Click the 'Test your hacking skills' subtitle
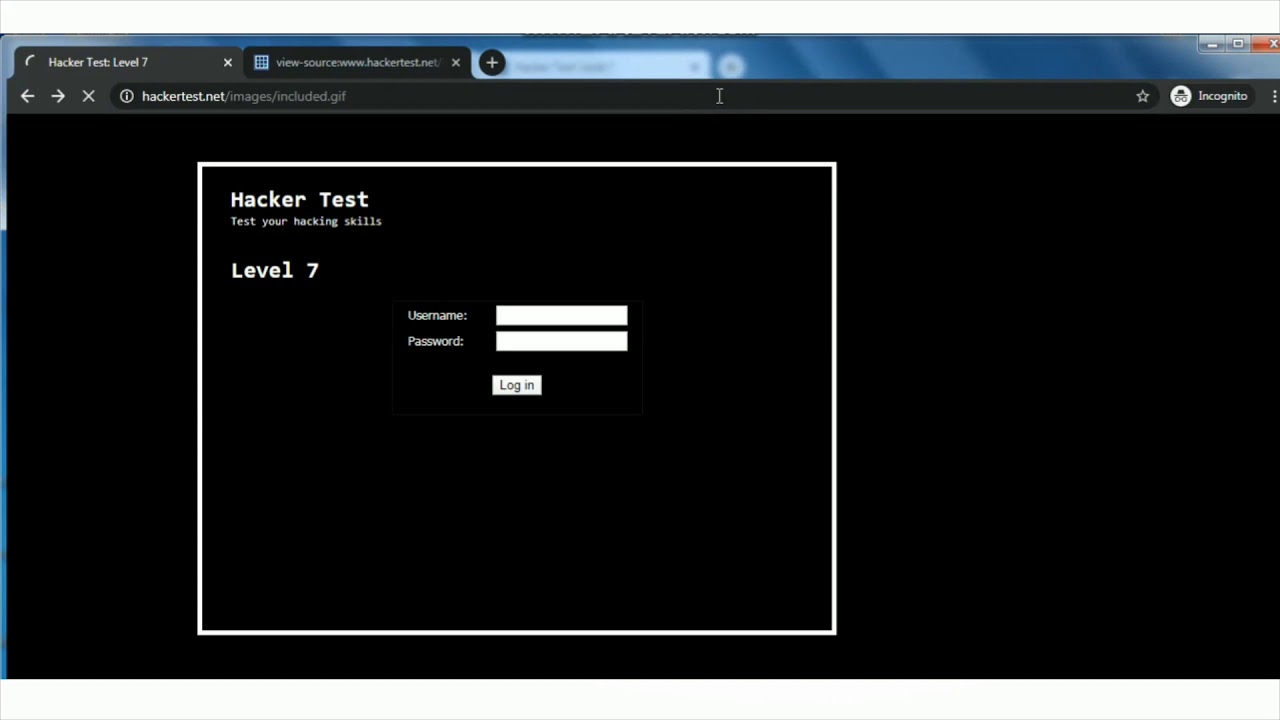1280x720 pixels. click(x=306, y=221)
